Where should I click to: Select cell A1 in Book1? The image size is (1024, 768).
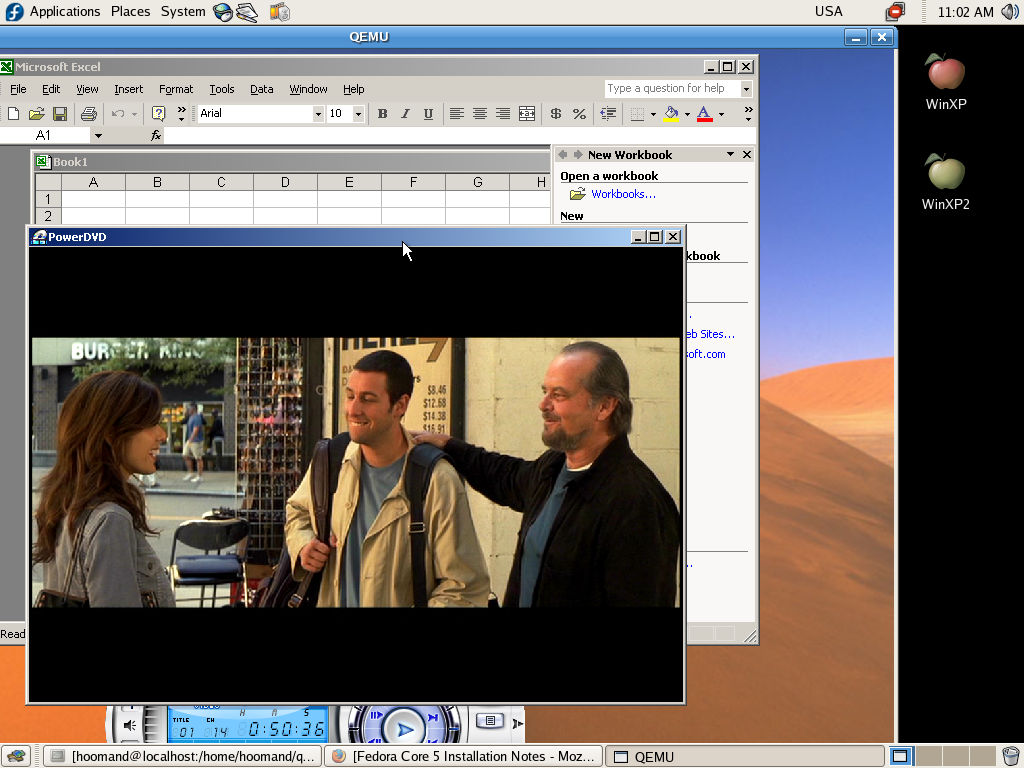(93, 199)
